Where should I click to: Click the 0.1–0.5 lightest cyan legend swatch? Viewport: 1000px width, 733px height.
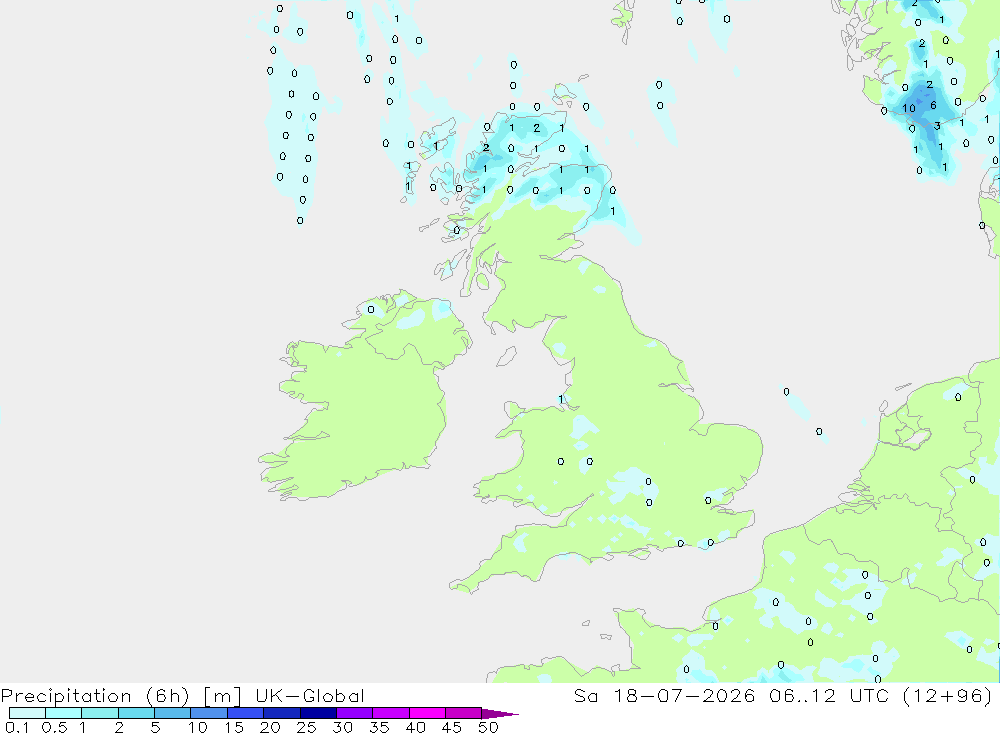(27, 713)
